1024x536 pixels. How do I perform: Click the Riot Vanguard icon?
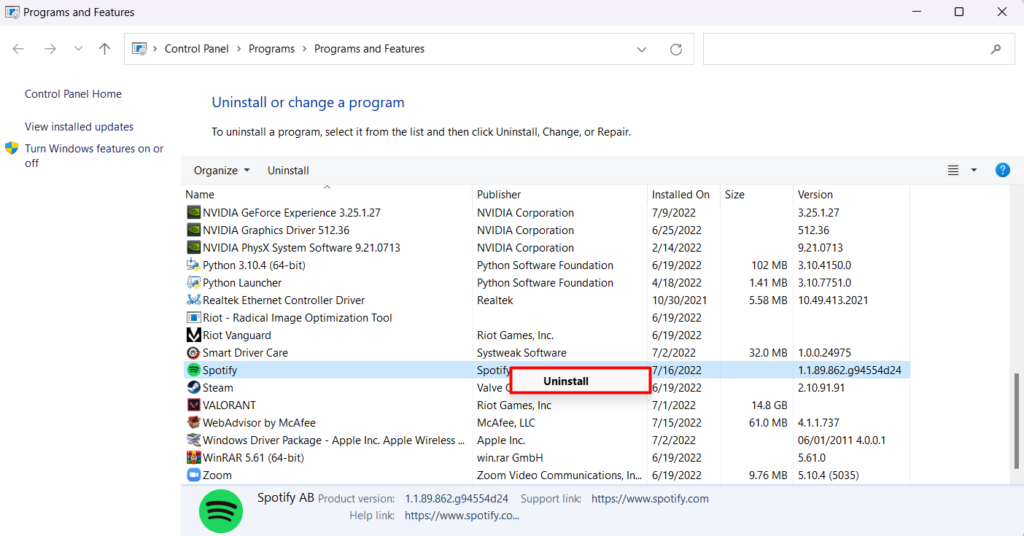pyautogui.click(x=194, y=335)
